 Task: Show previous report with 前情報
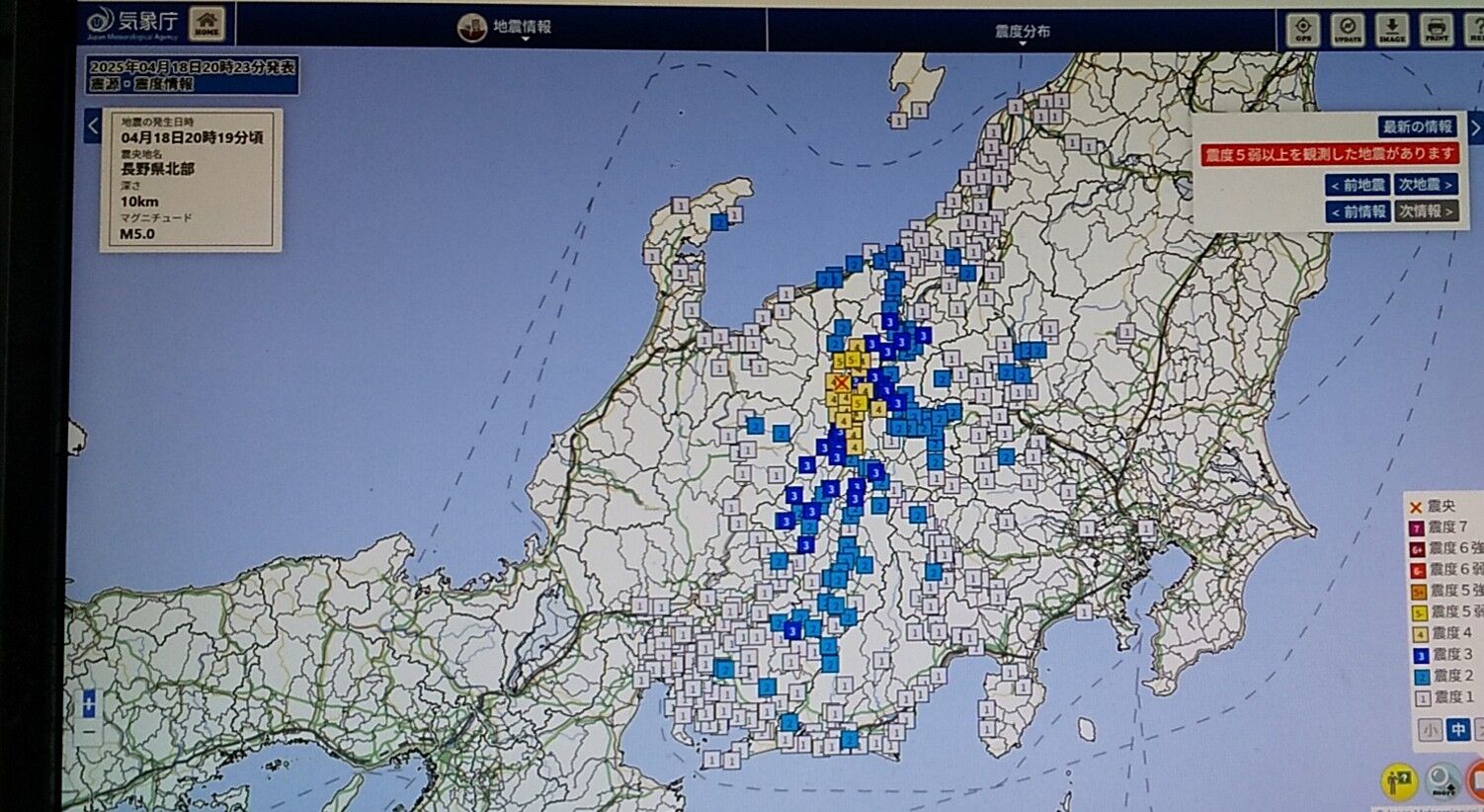pos(1359,211)
